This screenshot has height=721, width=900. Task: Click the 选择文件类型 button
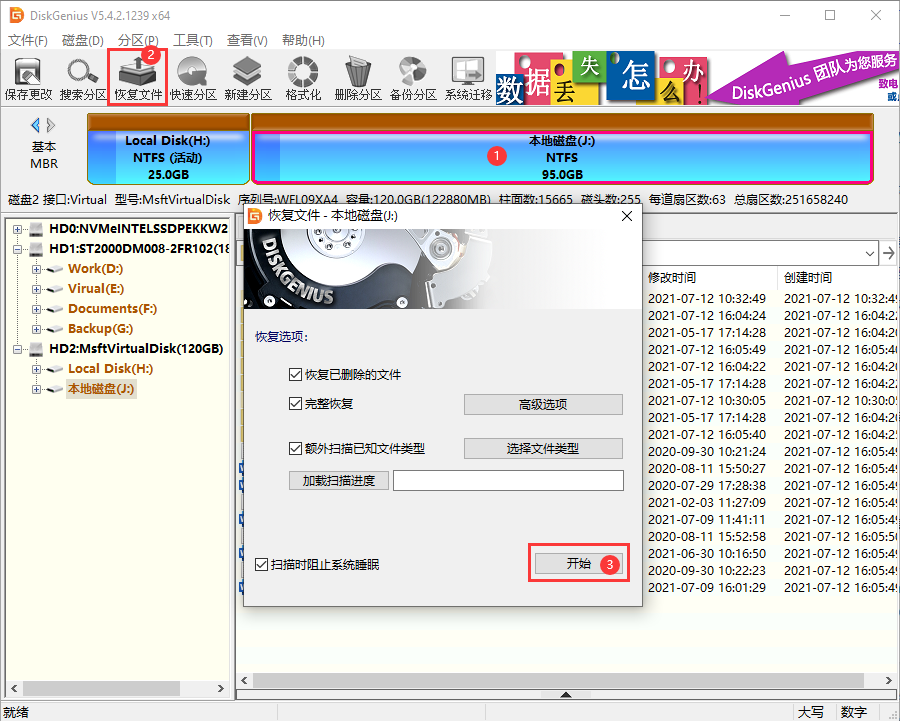tap(543, 448)
